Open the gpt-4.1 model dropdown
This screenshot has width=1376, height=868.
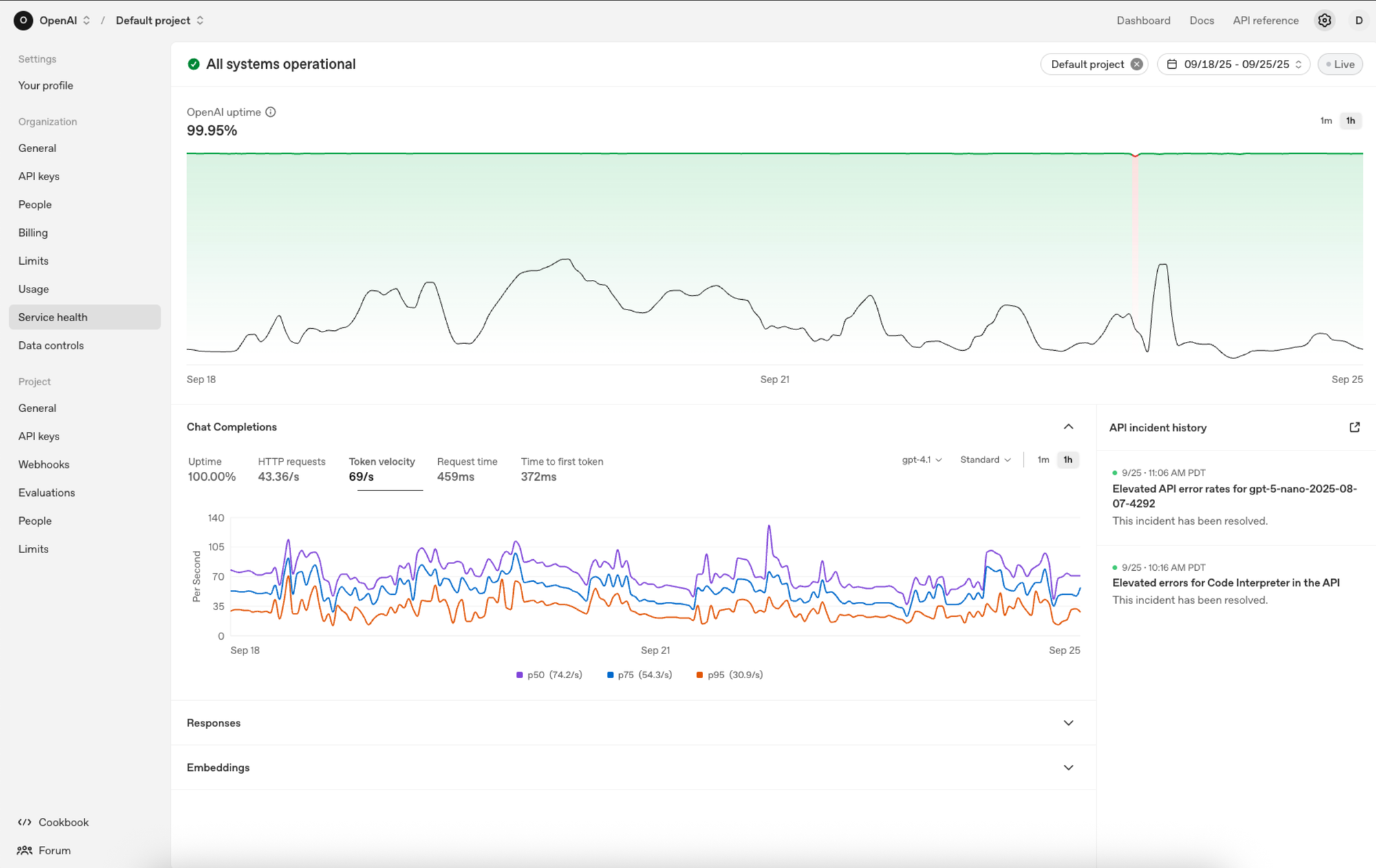click(x=921, y=459)
